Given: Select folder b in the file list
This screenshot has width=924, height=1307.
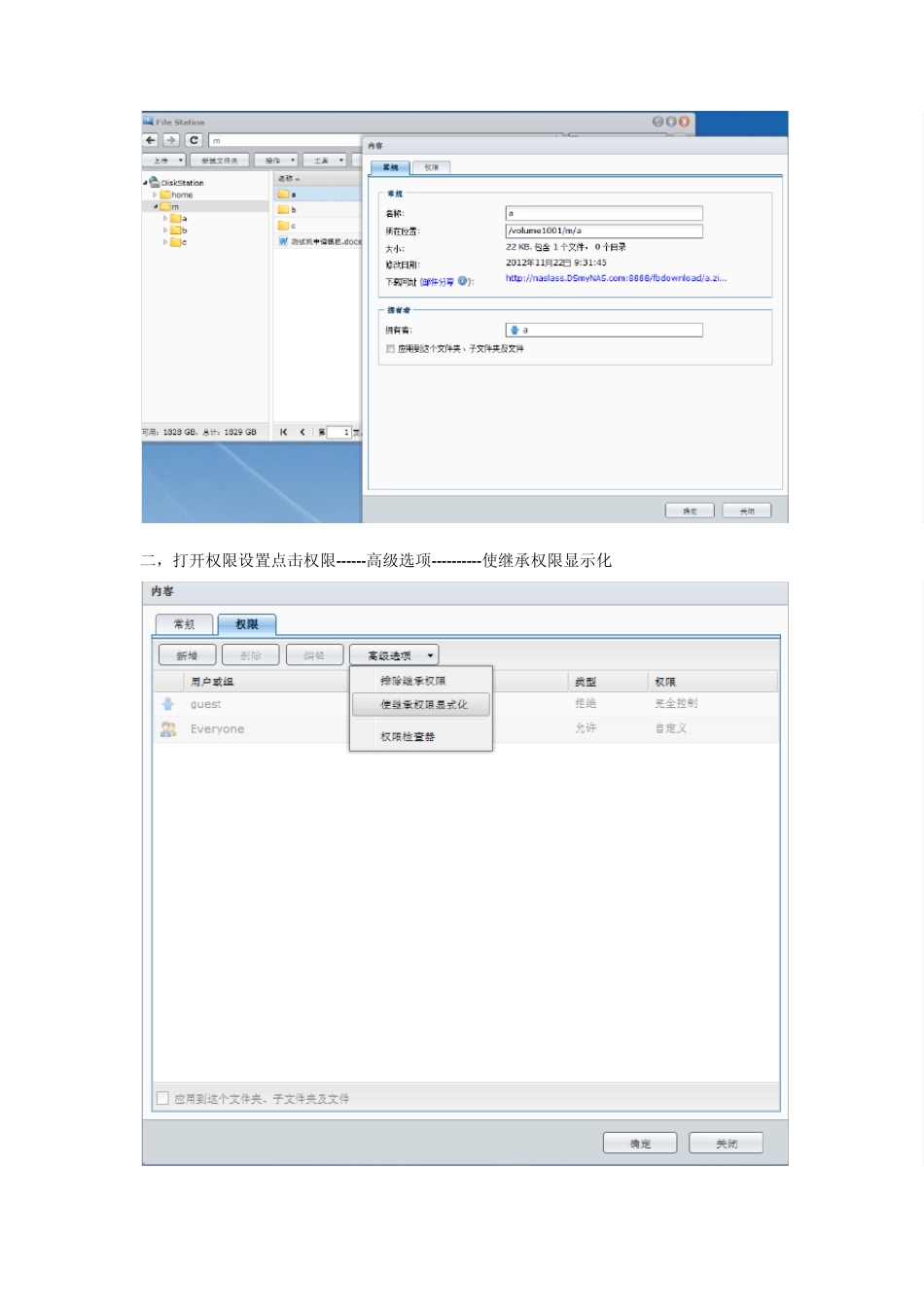Looking at the screenshot, I should [x=318, y=210].
